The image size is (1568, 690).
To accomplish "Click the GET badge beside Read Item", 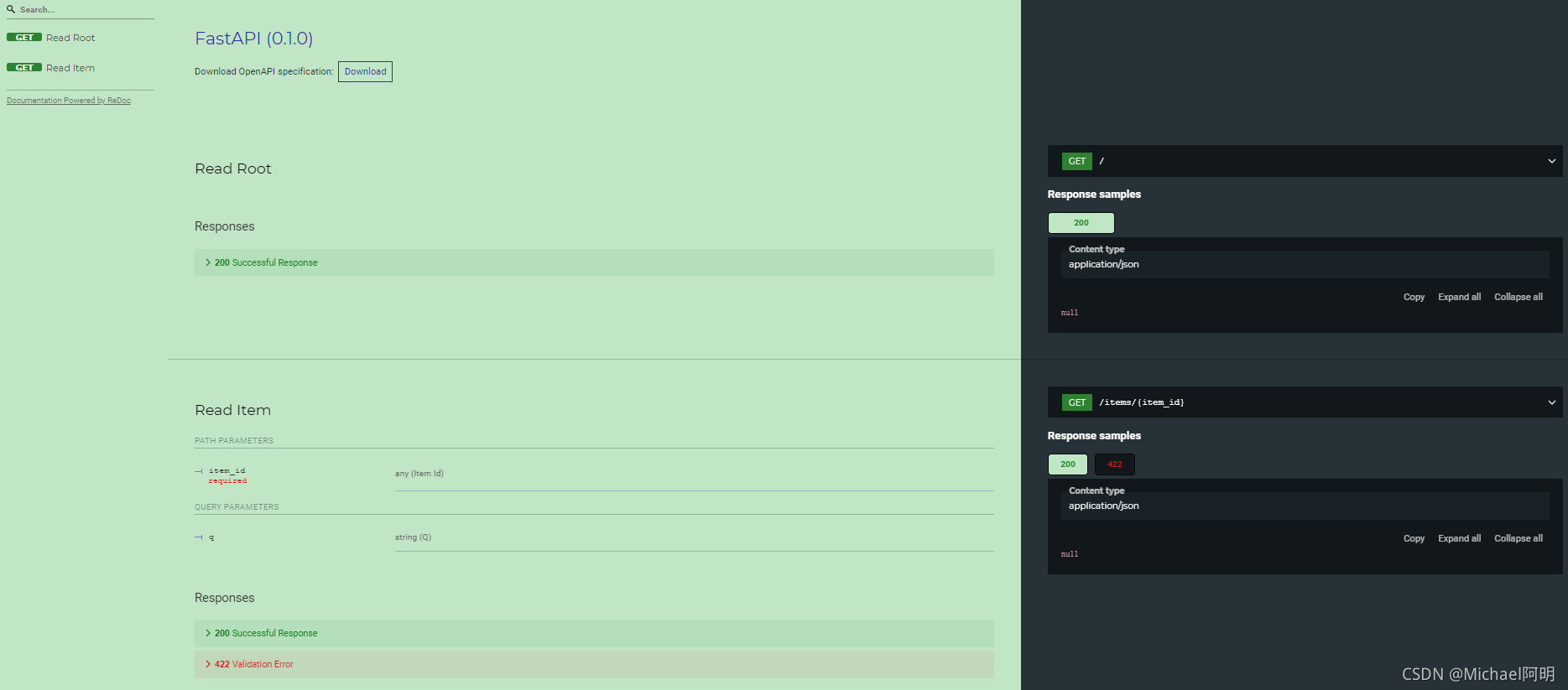I will tap(24, 68).
